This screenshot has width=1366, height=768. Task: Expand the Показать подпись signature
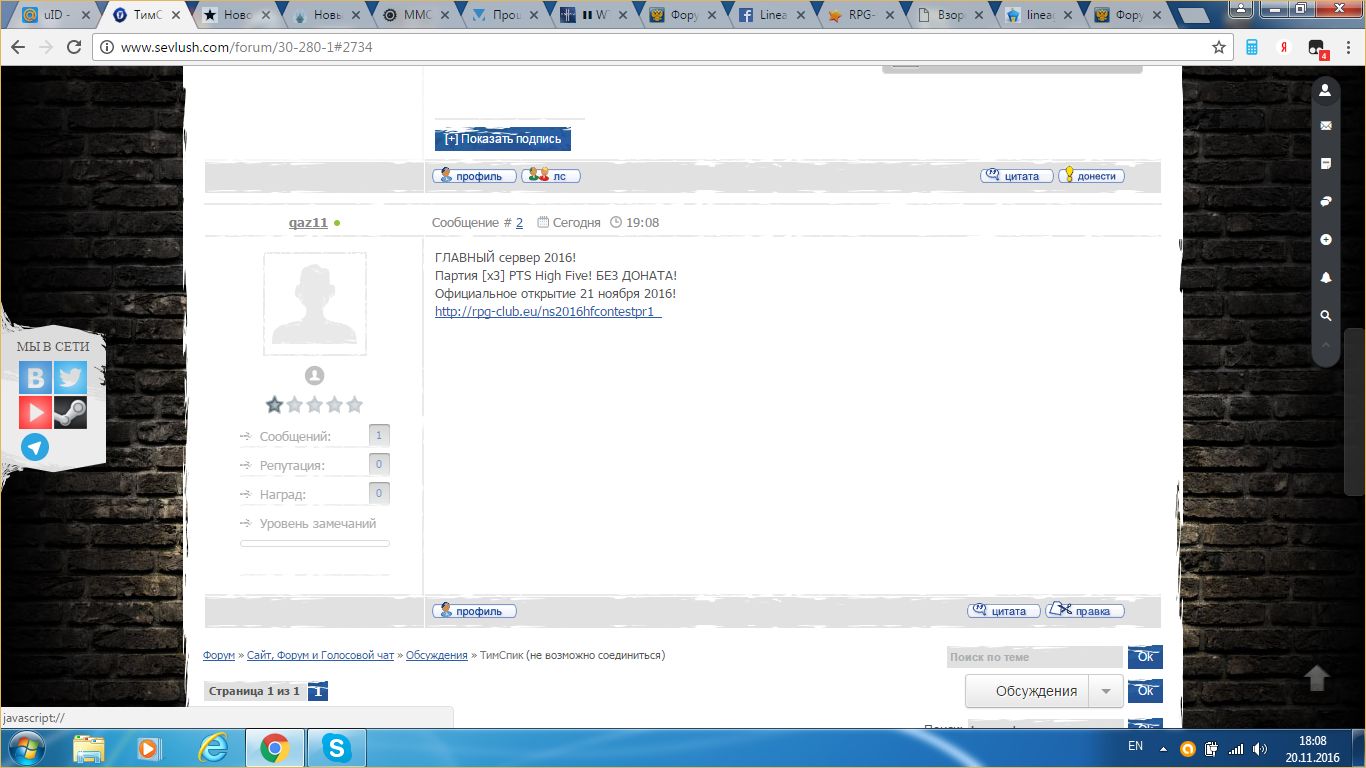coord(503,139)
